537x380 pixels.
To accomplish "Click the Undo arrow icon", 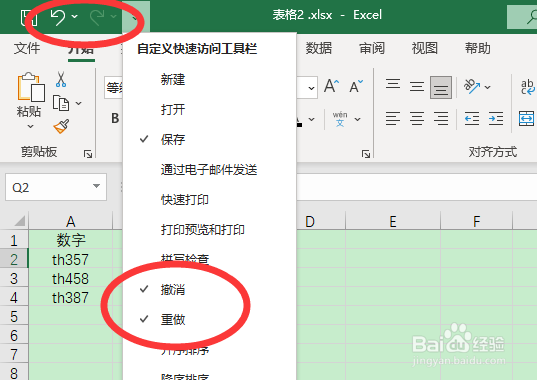I will click(58, 17).
